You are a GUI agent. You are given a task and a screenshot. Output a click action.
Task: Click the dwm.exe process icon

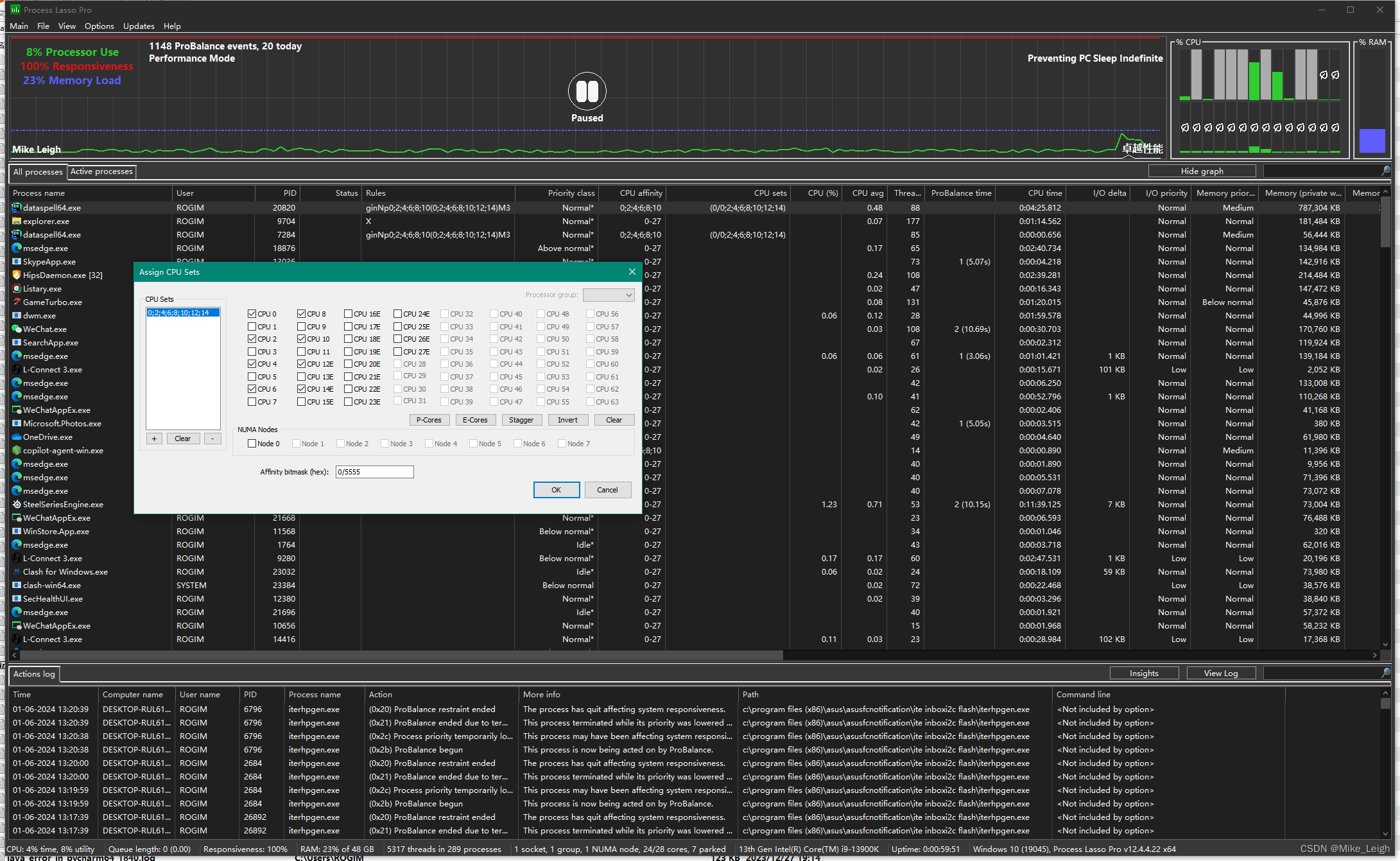tap(17, 315)
